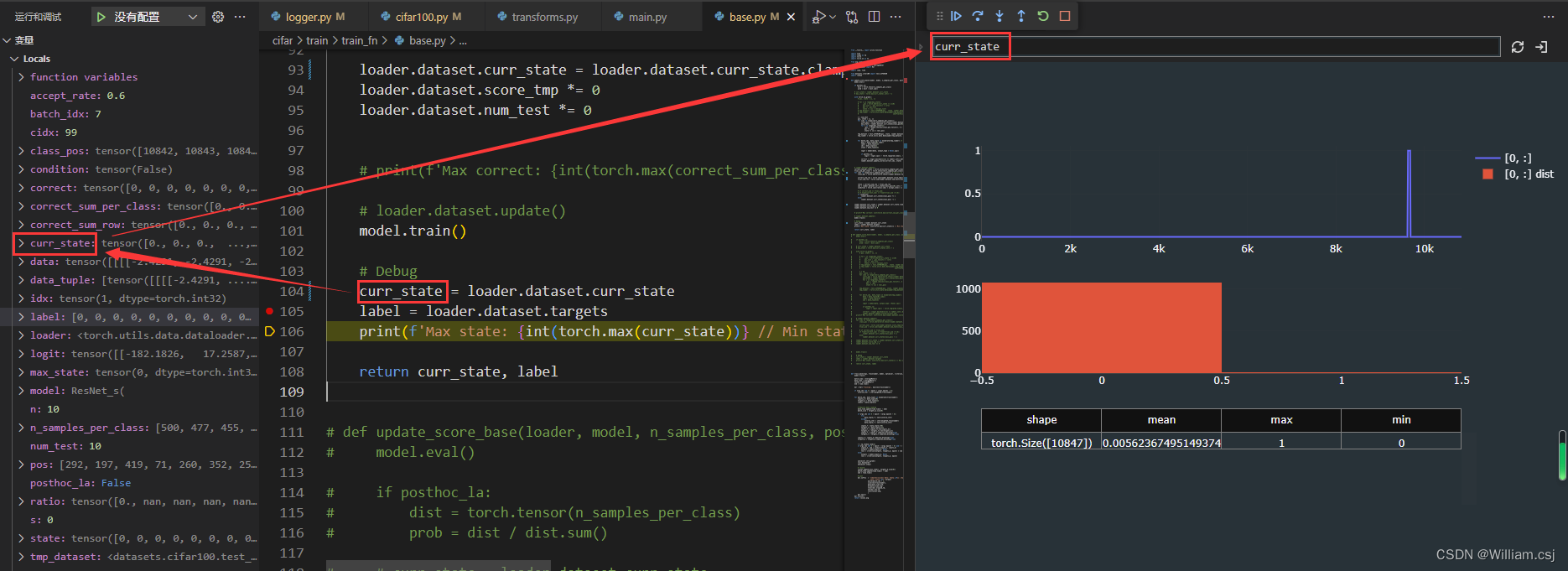Click train_fn in the breadcrumb
The width and height of the screenshot is (1568, 571).
tap(359, 40)
